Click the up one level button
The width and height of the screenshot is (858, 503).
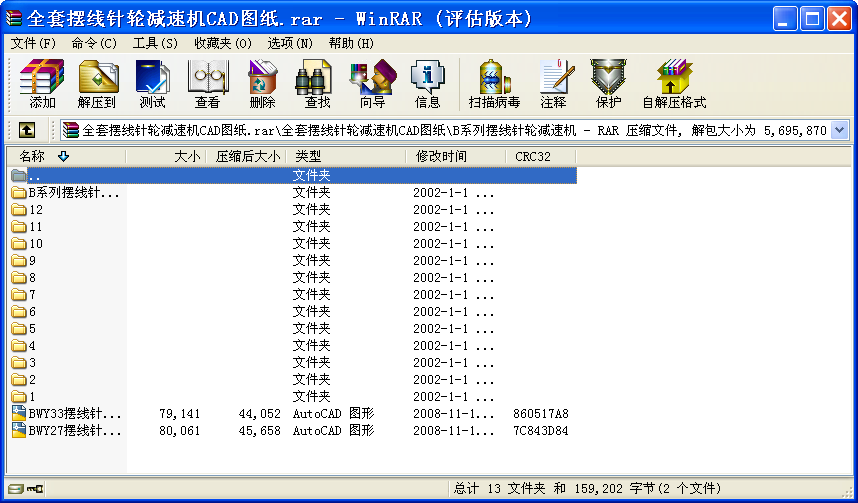27,130
